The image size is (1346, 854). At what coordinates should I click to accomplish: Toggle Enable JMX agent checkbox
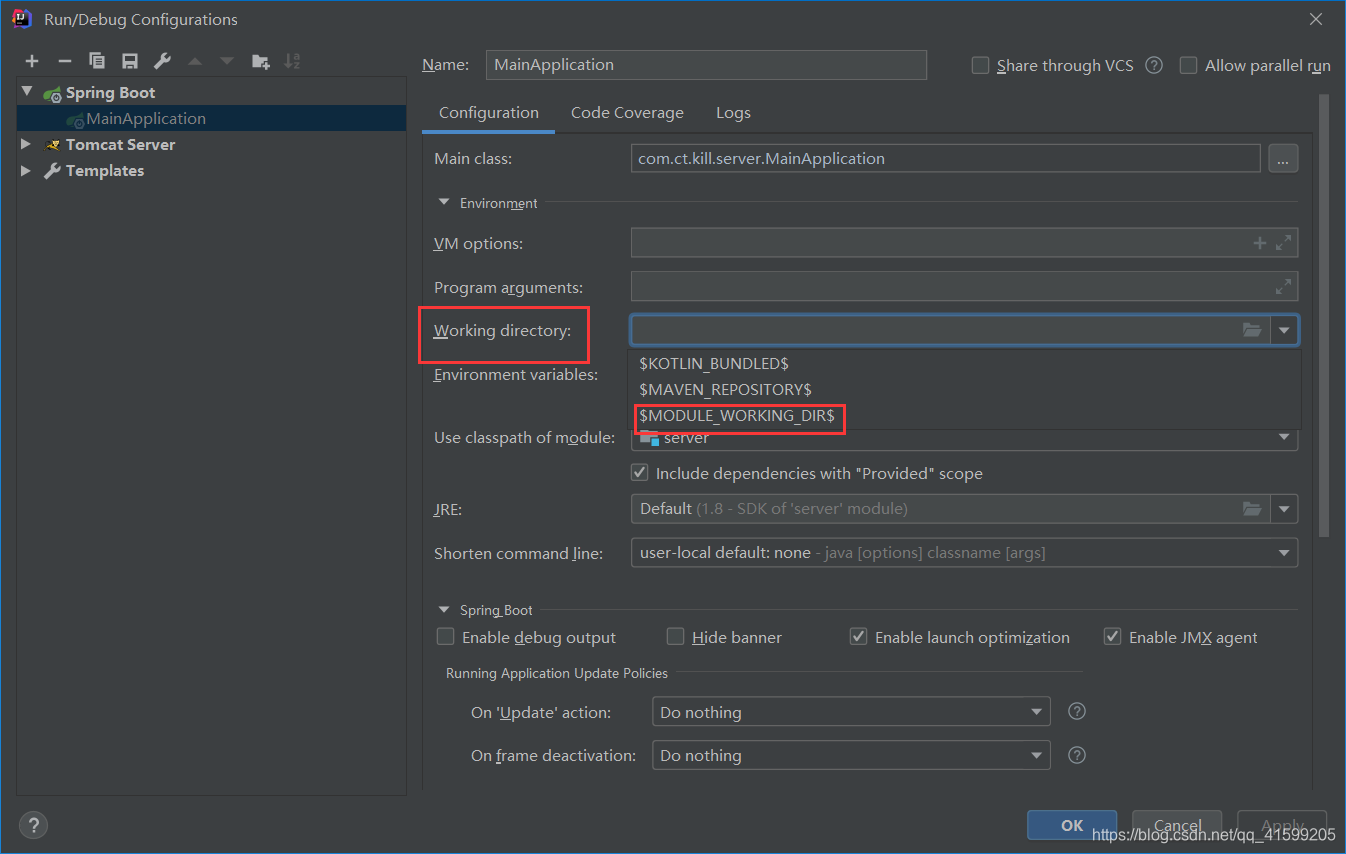(x=1112, y=637)
